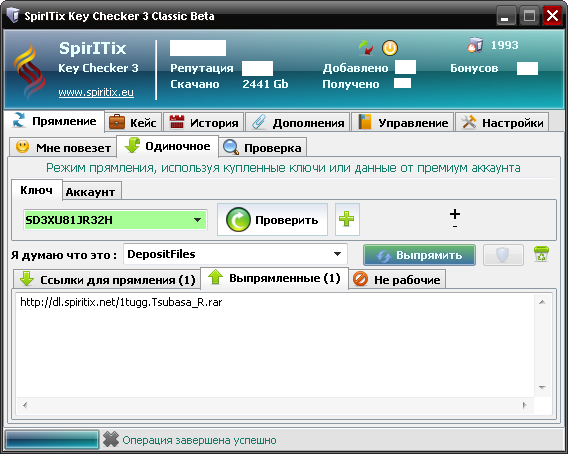Open the История tab
The width and height of the screenshot is (568, 454).
click(x=204, y=122)
